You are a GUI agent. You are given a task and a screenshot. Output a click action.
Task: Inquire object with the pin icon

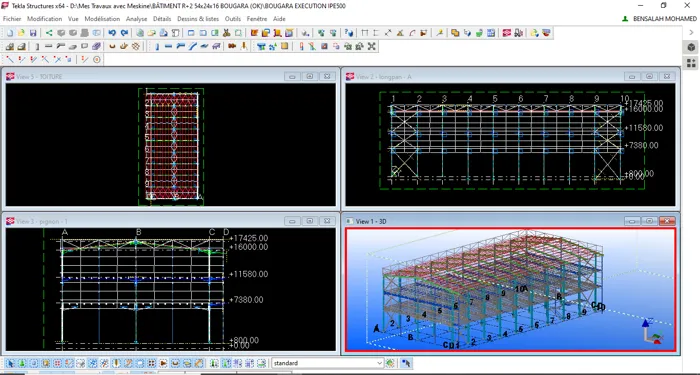440,33
